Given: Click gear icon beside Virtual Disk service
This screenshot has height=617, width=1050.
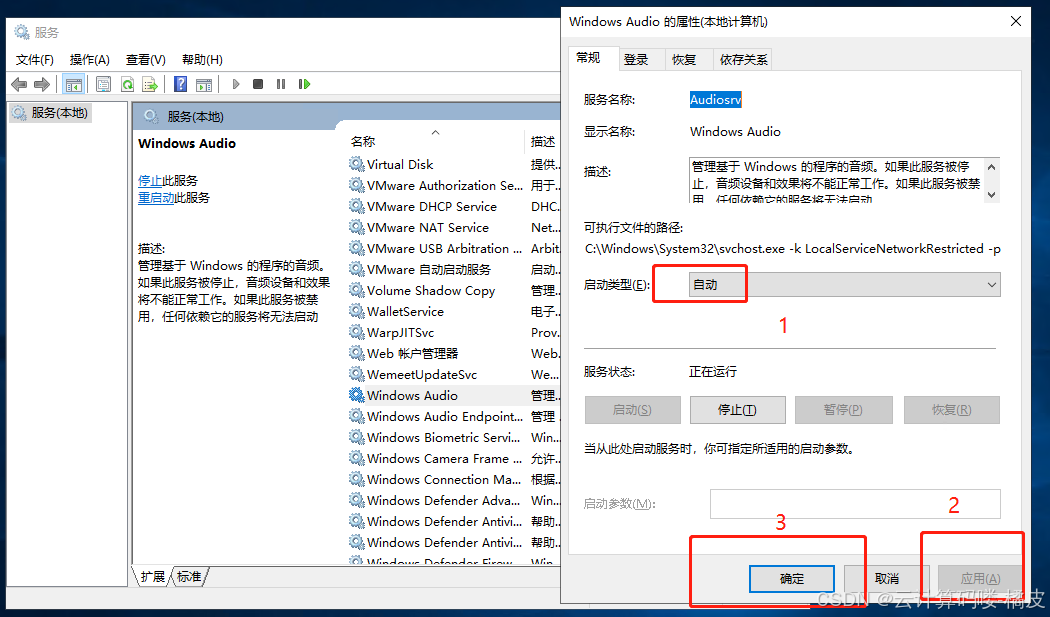Looking at the screenshot, I should 356,164.
